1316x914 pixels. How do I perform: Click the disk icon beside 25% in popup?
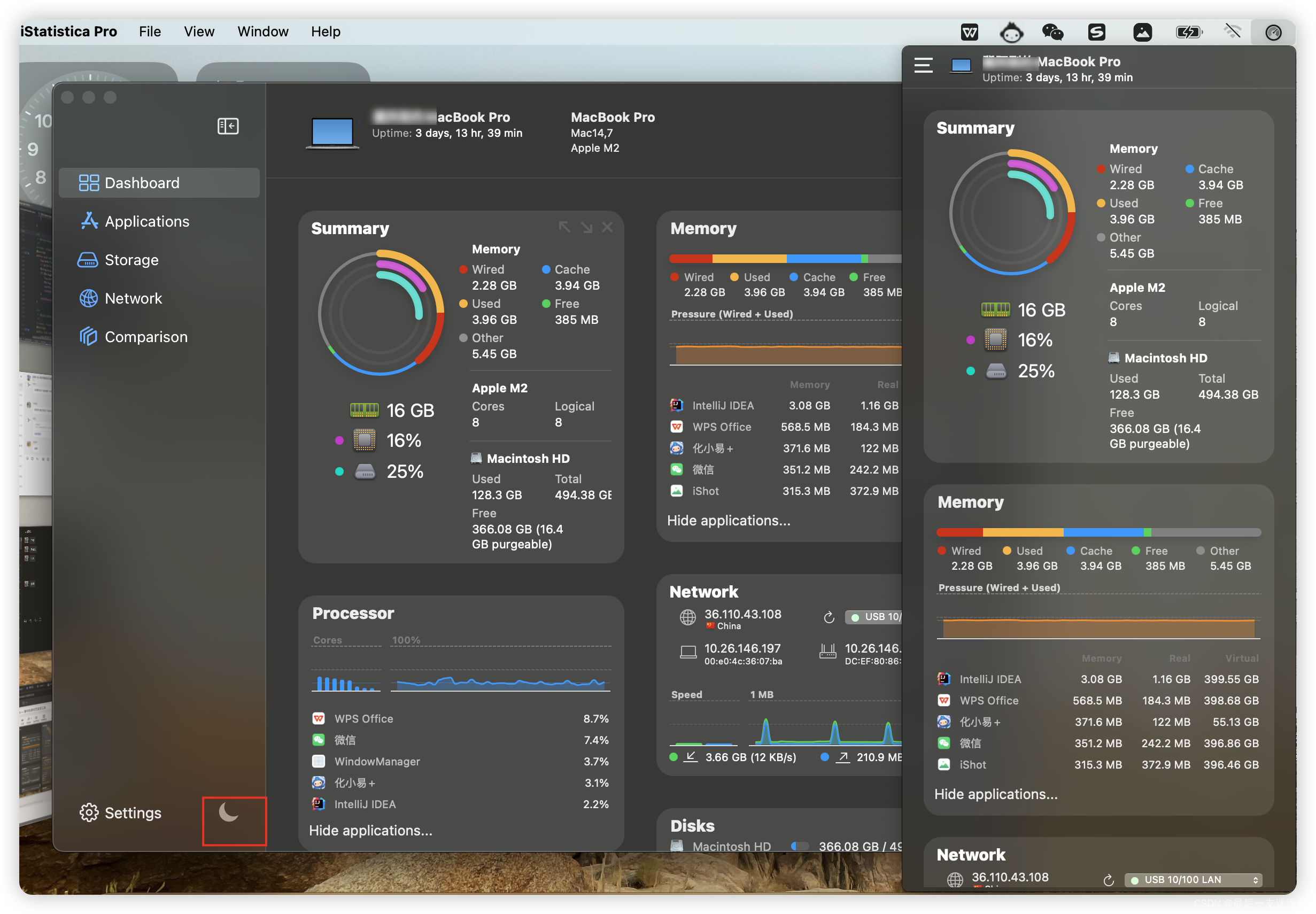[995, 370]
